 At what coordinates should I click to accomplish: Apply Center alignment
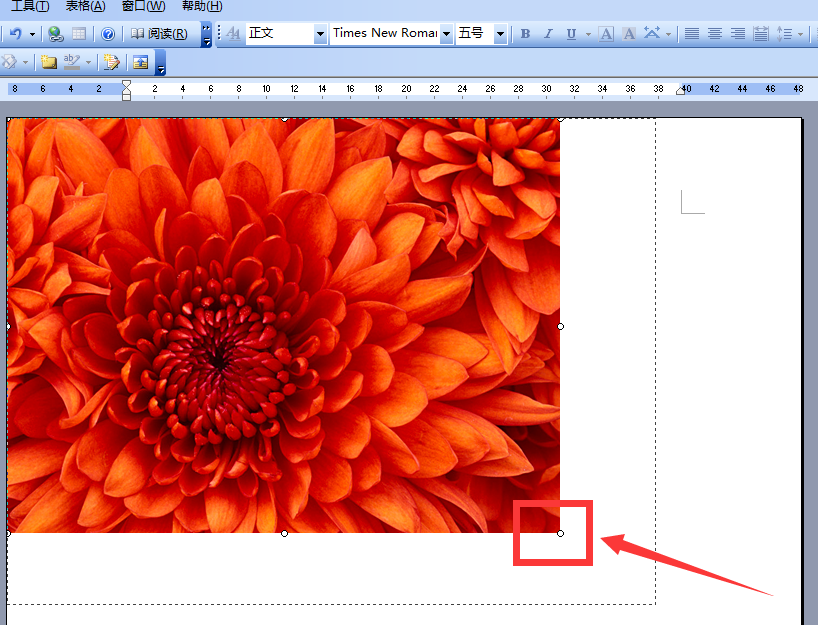pos(715,34)
